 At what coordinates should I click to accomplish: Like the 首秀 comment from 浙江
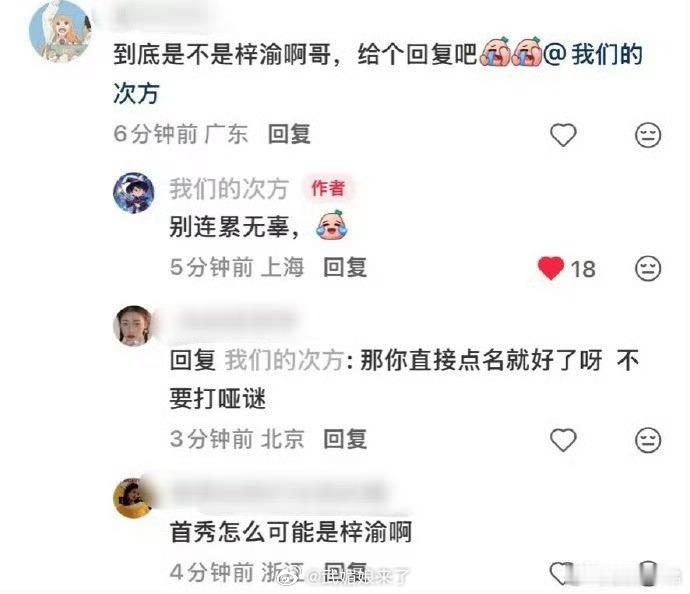click(x=562, y=572)
